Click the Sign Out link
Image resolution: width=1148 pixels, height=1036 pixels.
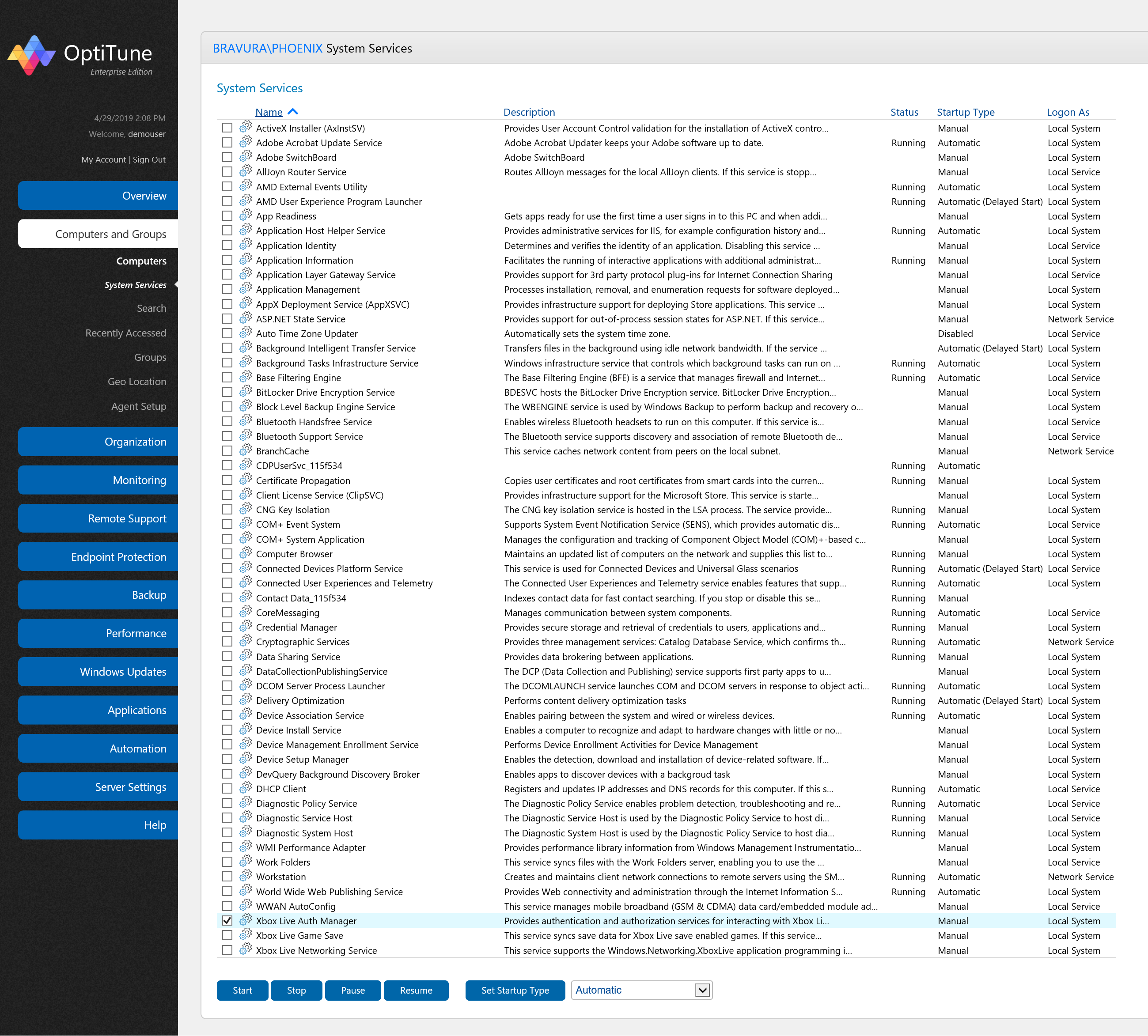click(149, 160)
